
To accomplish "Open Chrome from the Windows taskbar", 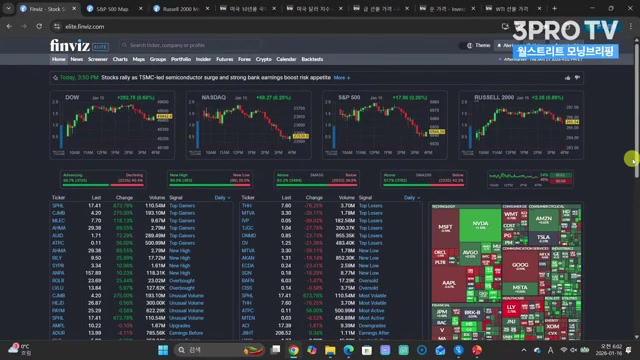I will 293,350.
